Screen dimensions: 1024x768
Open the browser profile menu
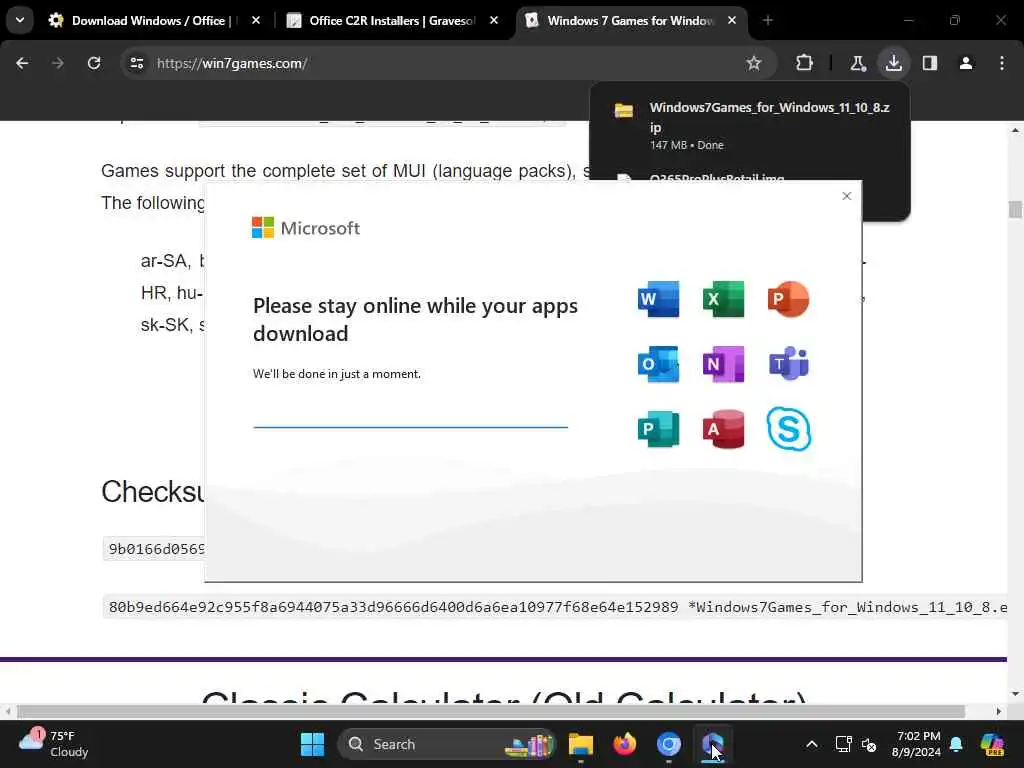(x=965, y=63)
